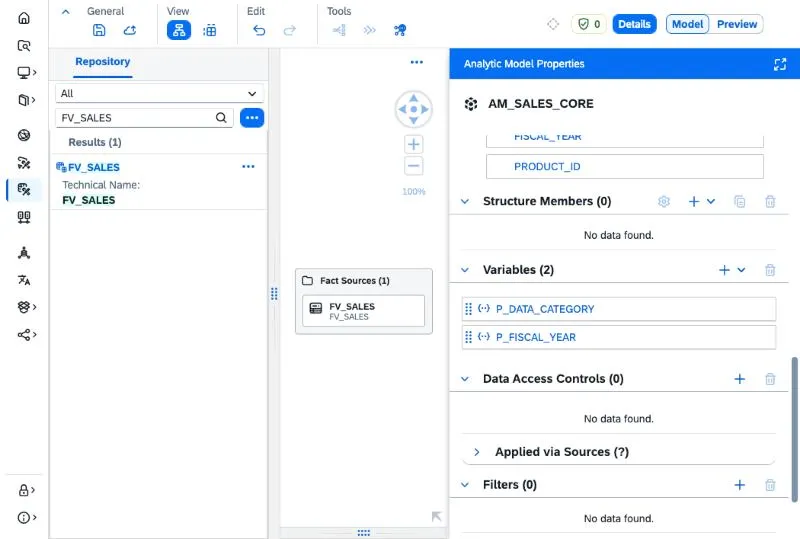
Task: Select the FV_SALES fact source node
Action: (x=363, y=311)
